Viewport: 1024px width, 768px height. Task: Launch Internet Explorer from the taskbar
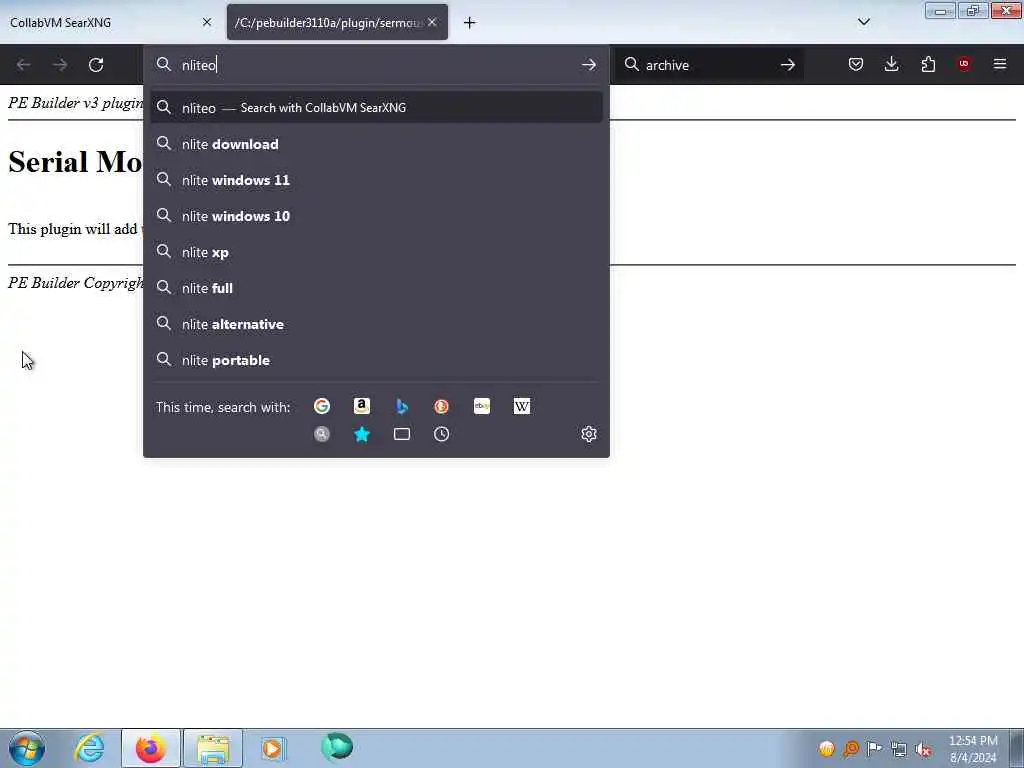[x=89, y=748]
